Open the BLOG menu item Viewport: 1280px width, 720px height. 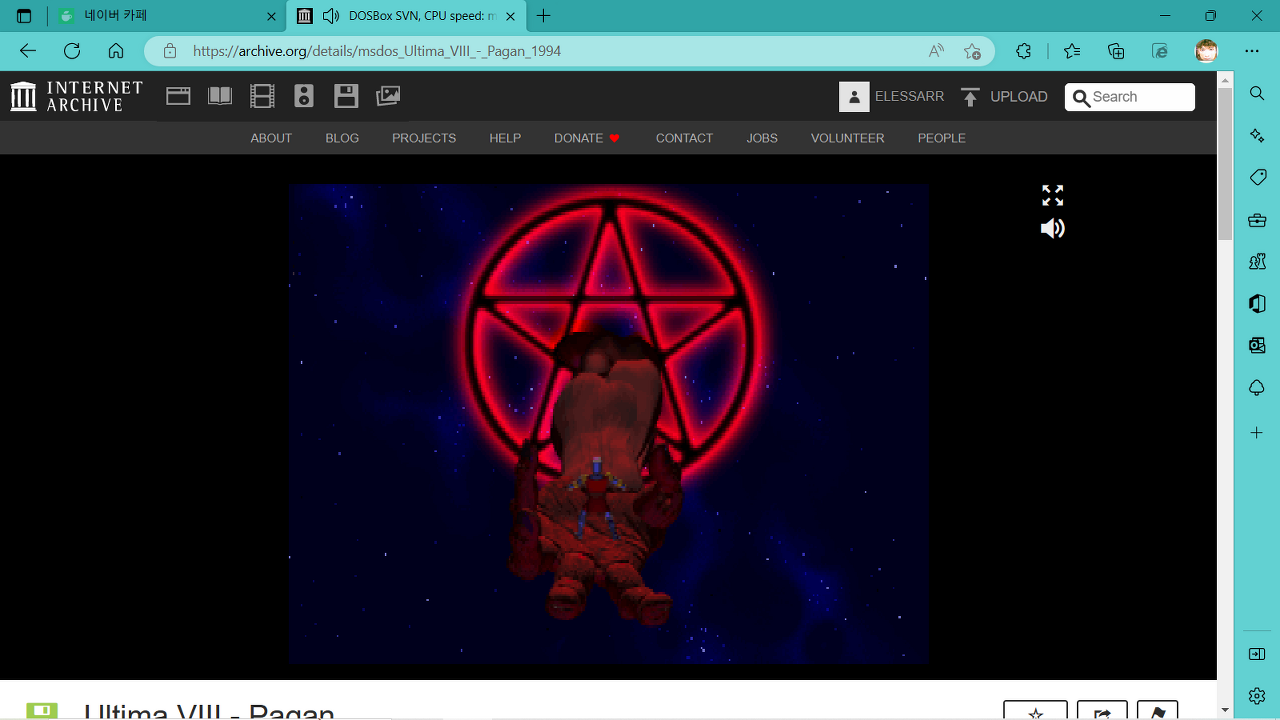tap(342, 138)
